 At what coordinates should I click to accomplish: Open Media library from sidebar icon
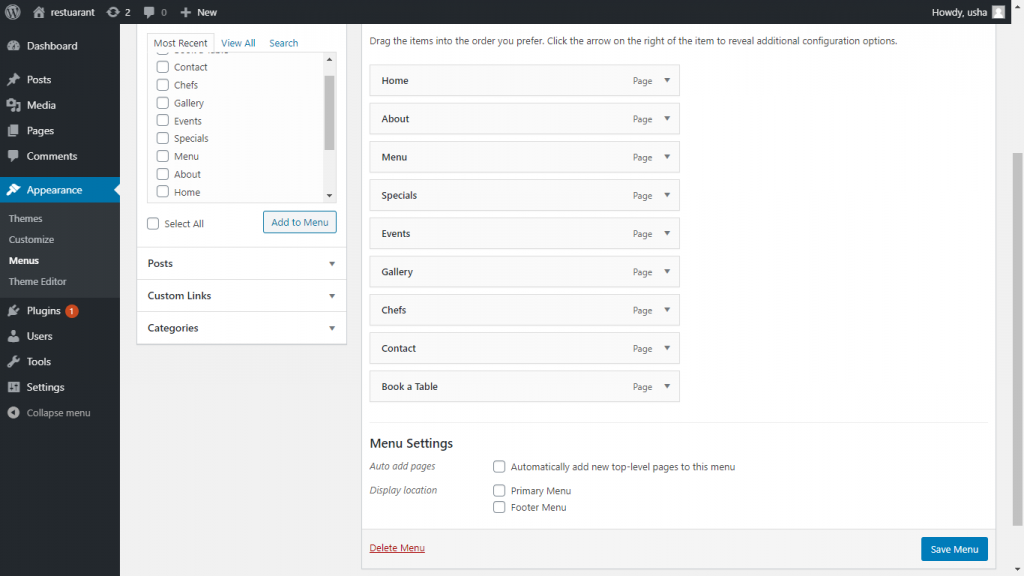click(13, 105)
